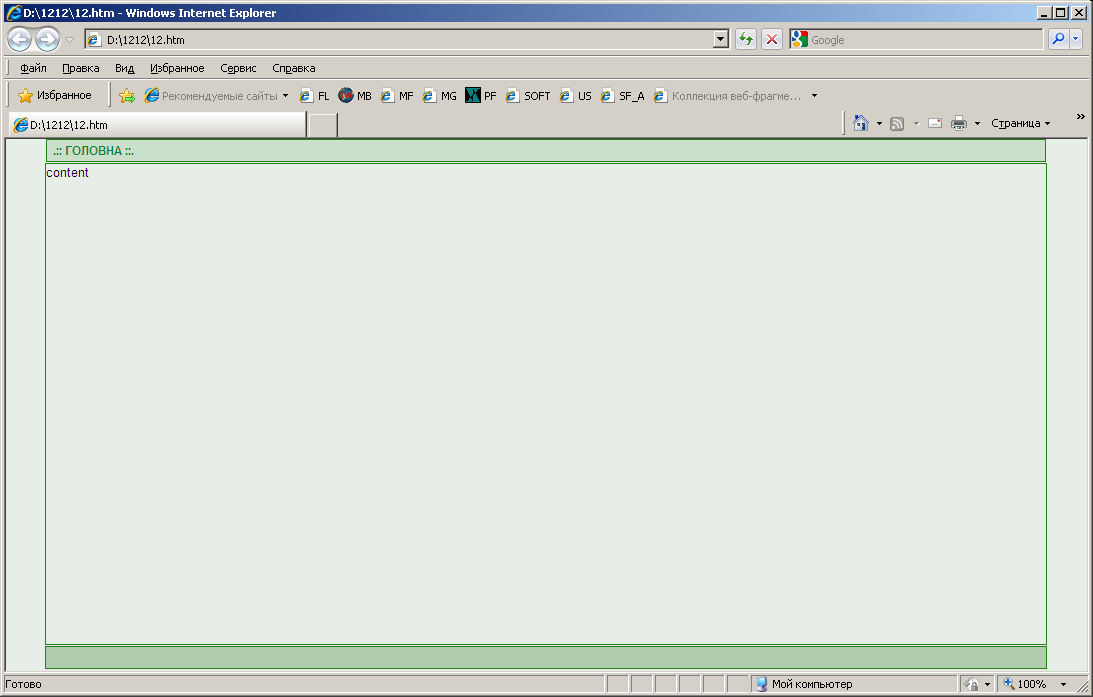Open the Сервис menu
The width and height of the screenshot is (1093, 697).
coord(238,68)
